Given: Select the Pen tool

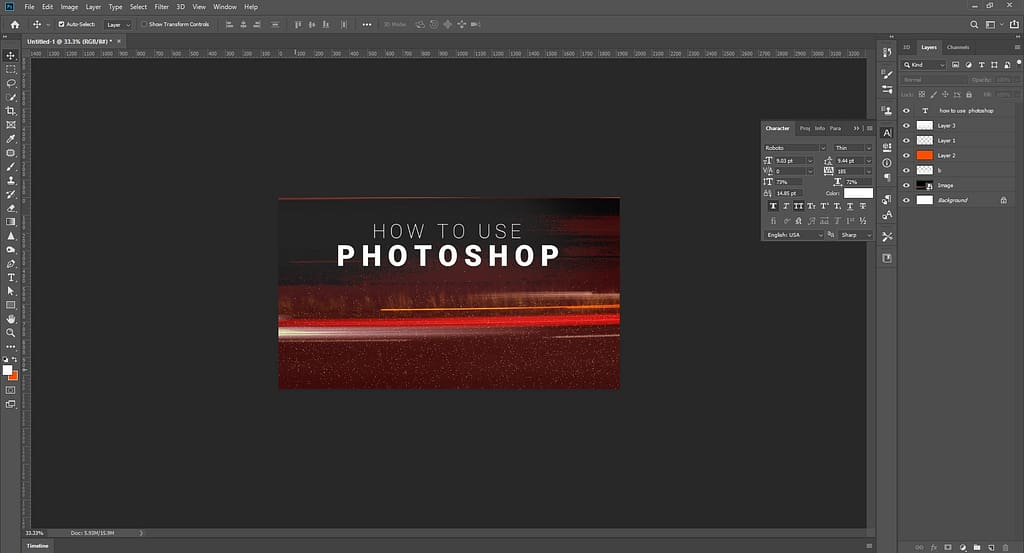Looking at the screenshot, I should pyautogui.click(x=10, y=264).
